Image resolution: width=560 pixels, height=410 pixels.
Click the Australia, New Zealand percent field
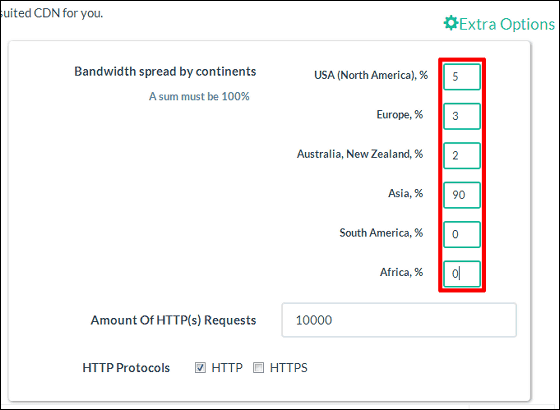pos(462,156)
